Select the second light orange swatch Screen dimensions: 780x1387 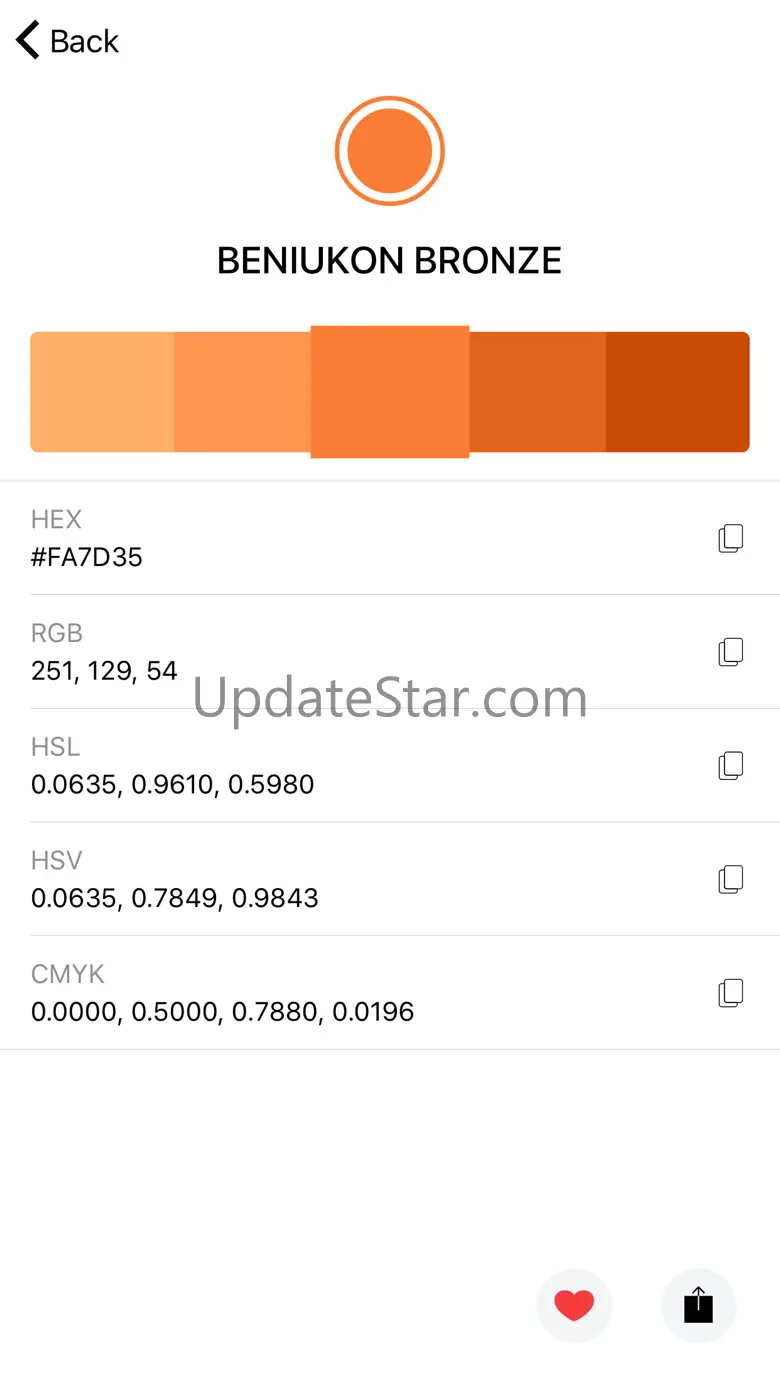(x=242, y=392)
